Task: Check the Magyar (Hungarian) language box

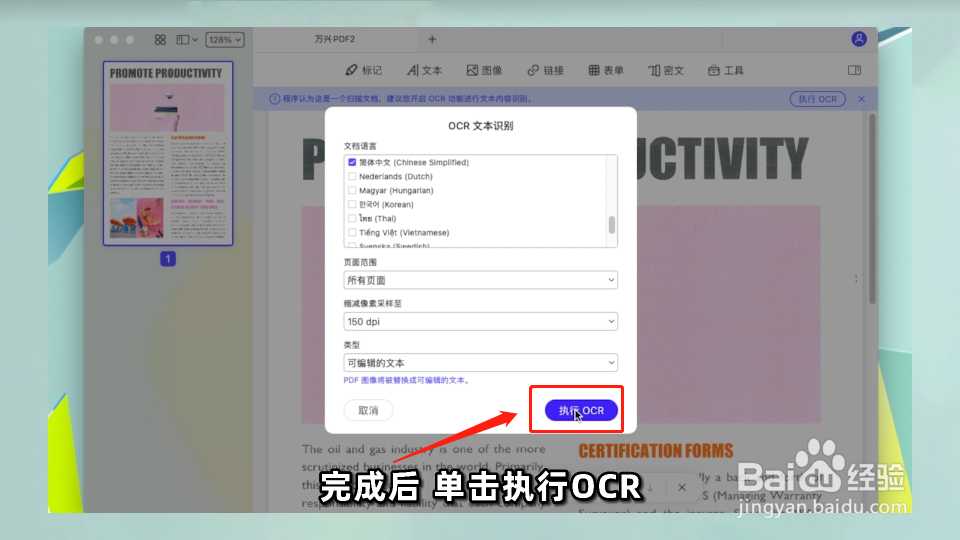Action: tap(352, 190)
